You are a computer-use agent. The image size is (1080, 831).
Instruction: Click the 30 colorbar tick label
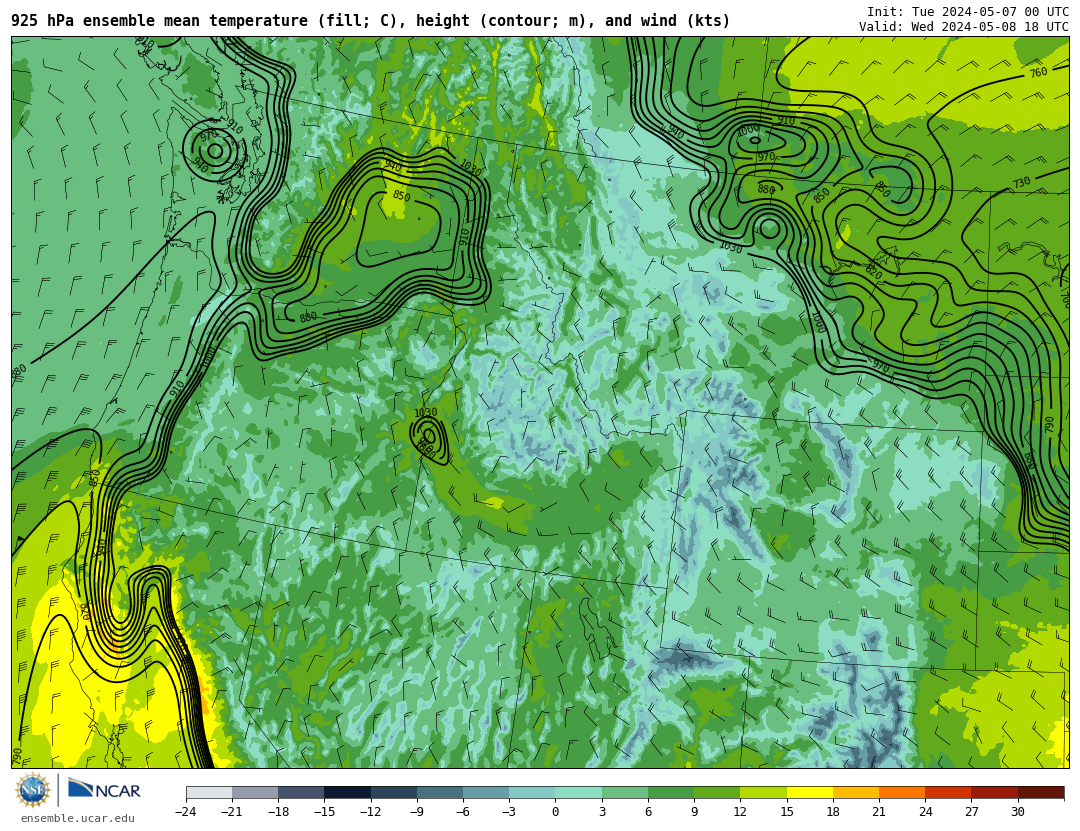(1018, 812)
